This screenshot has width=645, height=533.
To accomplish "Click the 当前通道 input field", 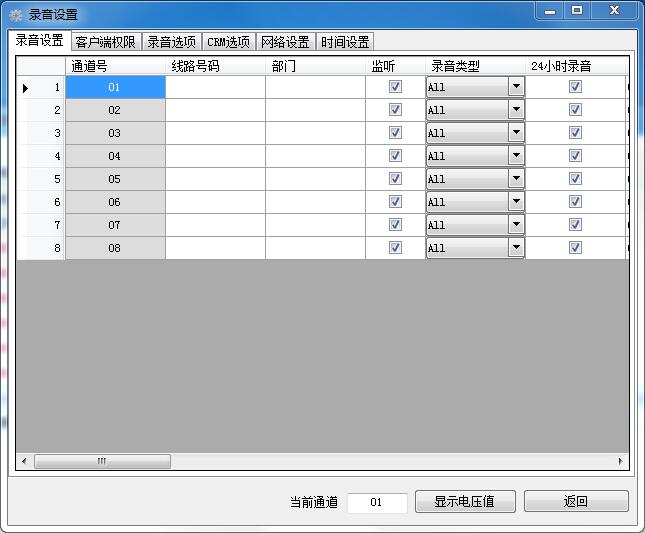I will pos(377,502).
